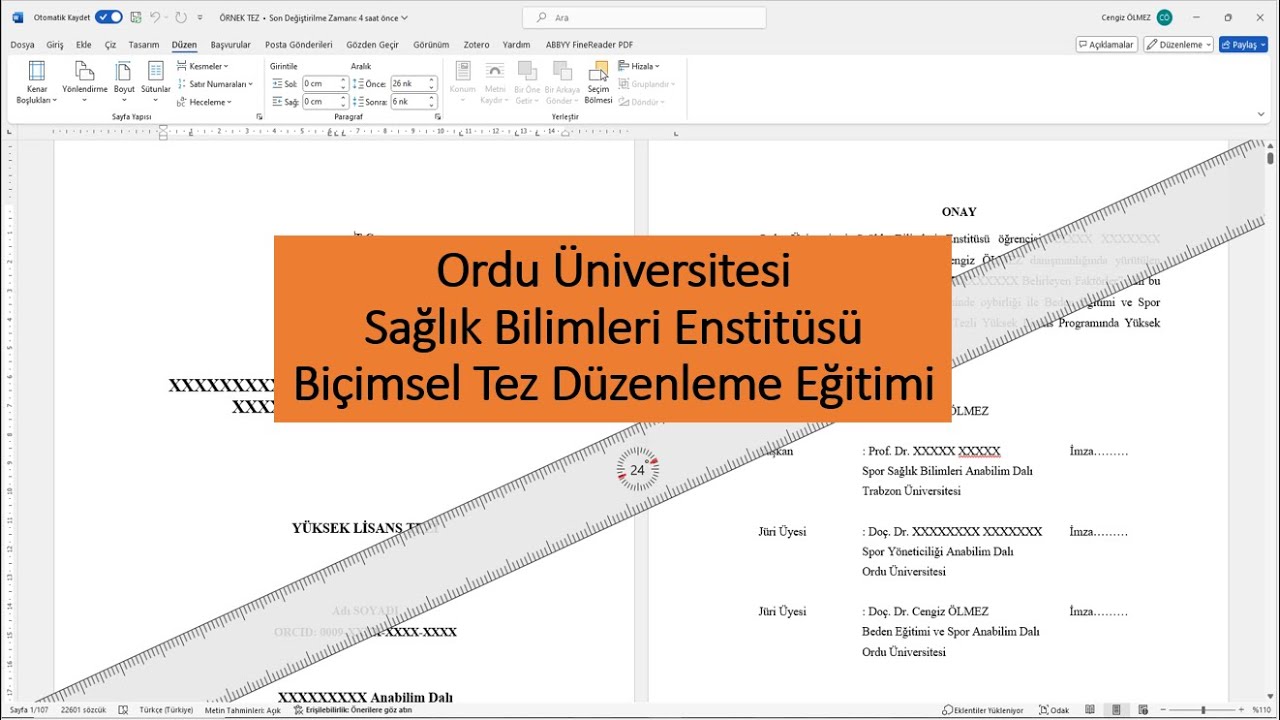Open the Düzenleme mode dropdown
Viewport: 1280px width, 720px height.
click(1178, 45)
